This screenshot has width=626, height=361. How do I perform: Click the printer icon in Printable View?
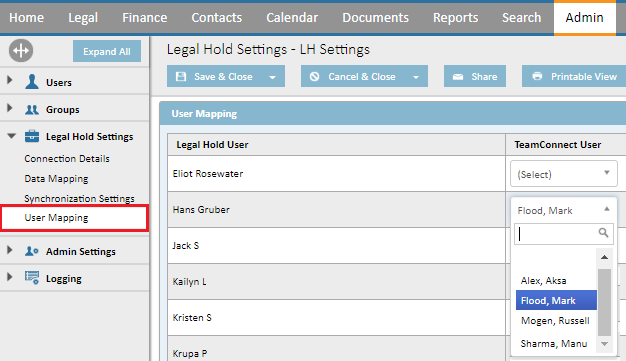click(x=537, y=76)
